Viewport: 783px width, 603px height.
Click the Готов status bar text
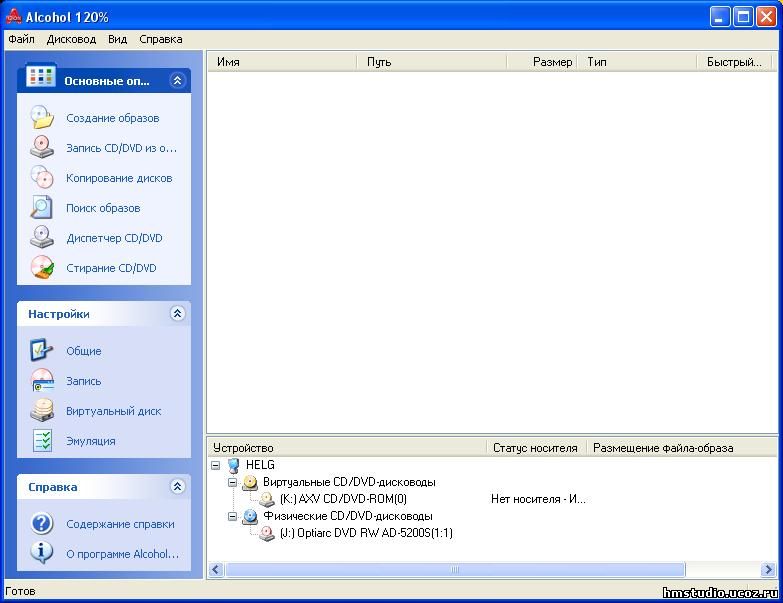coord(20,592)
